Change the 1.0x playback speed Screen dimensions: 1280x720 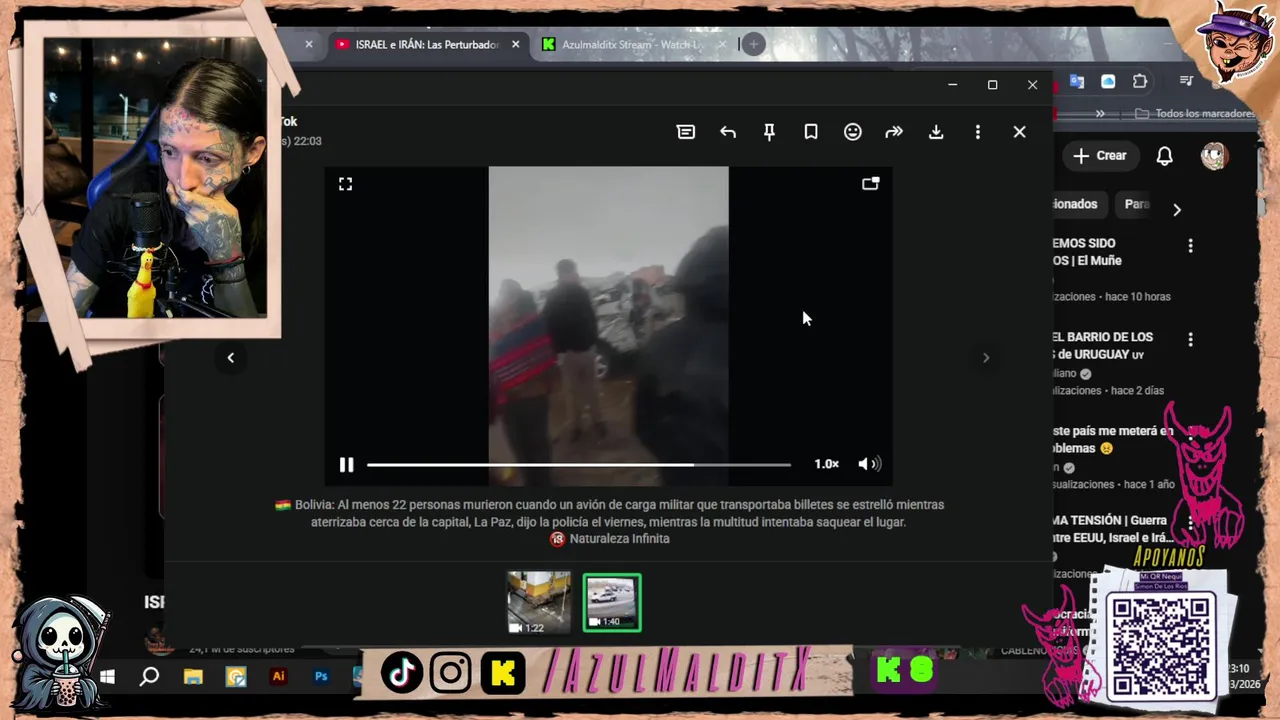coord(826,464)
